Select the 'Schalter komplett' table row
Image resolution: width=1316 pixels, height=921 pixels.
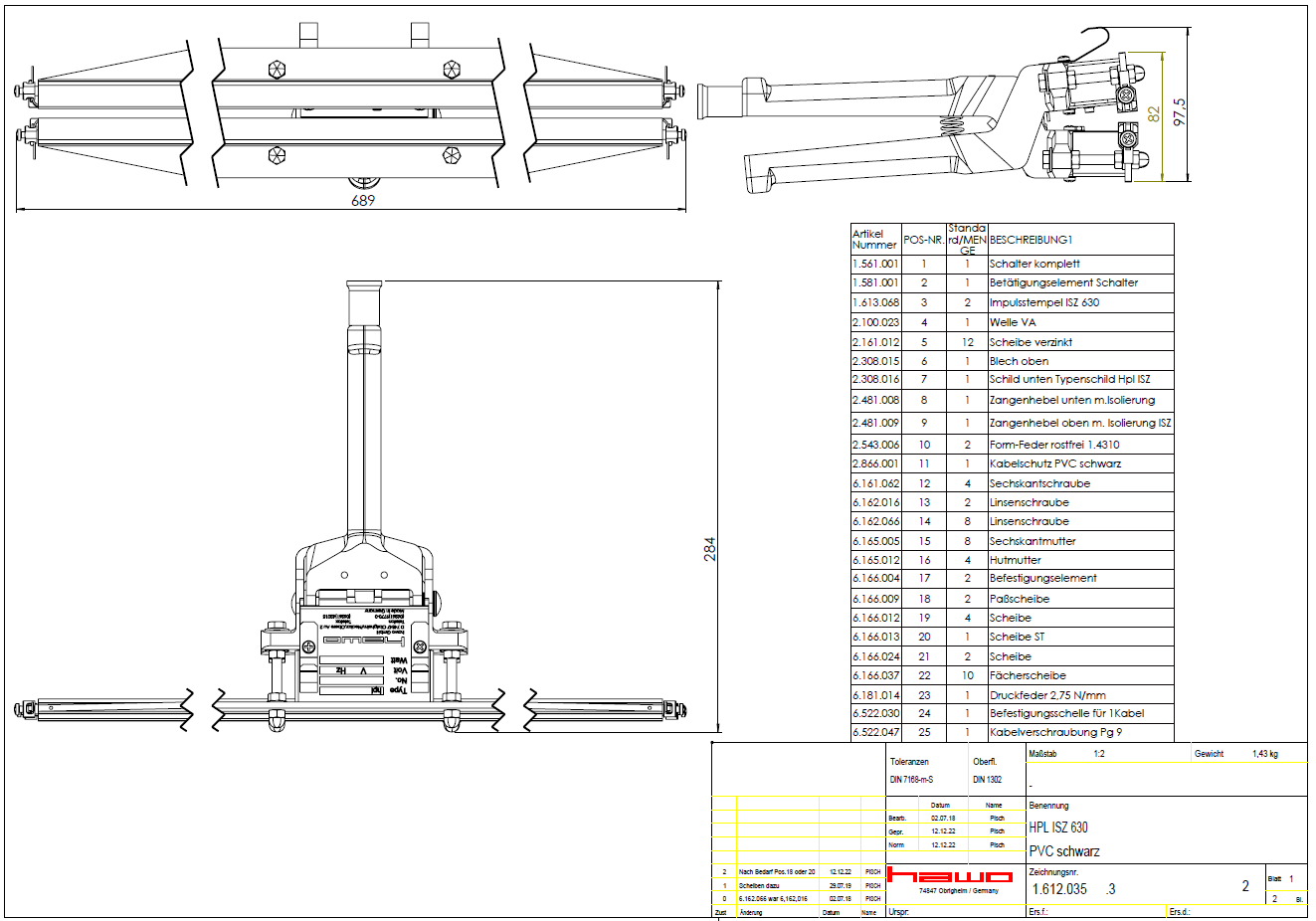(1034, 264)
